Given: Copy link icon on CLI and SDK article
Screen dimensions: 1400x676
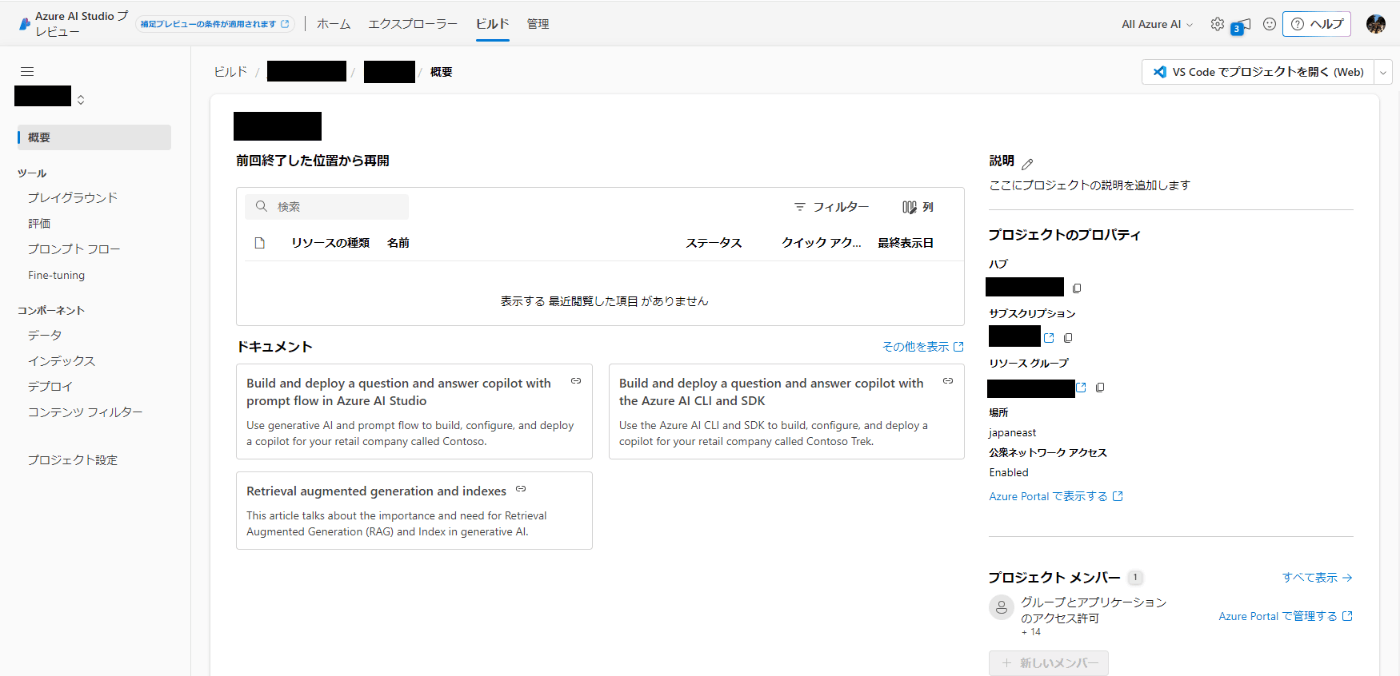Looking at the screenshot, I should (948, 381).
